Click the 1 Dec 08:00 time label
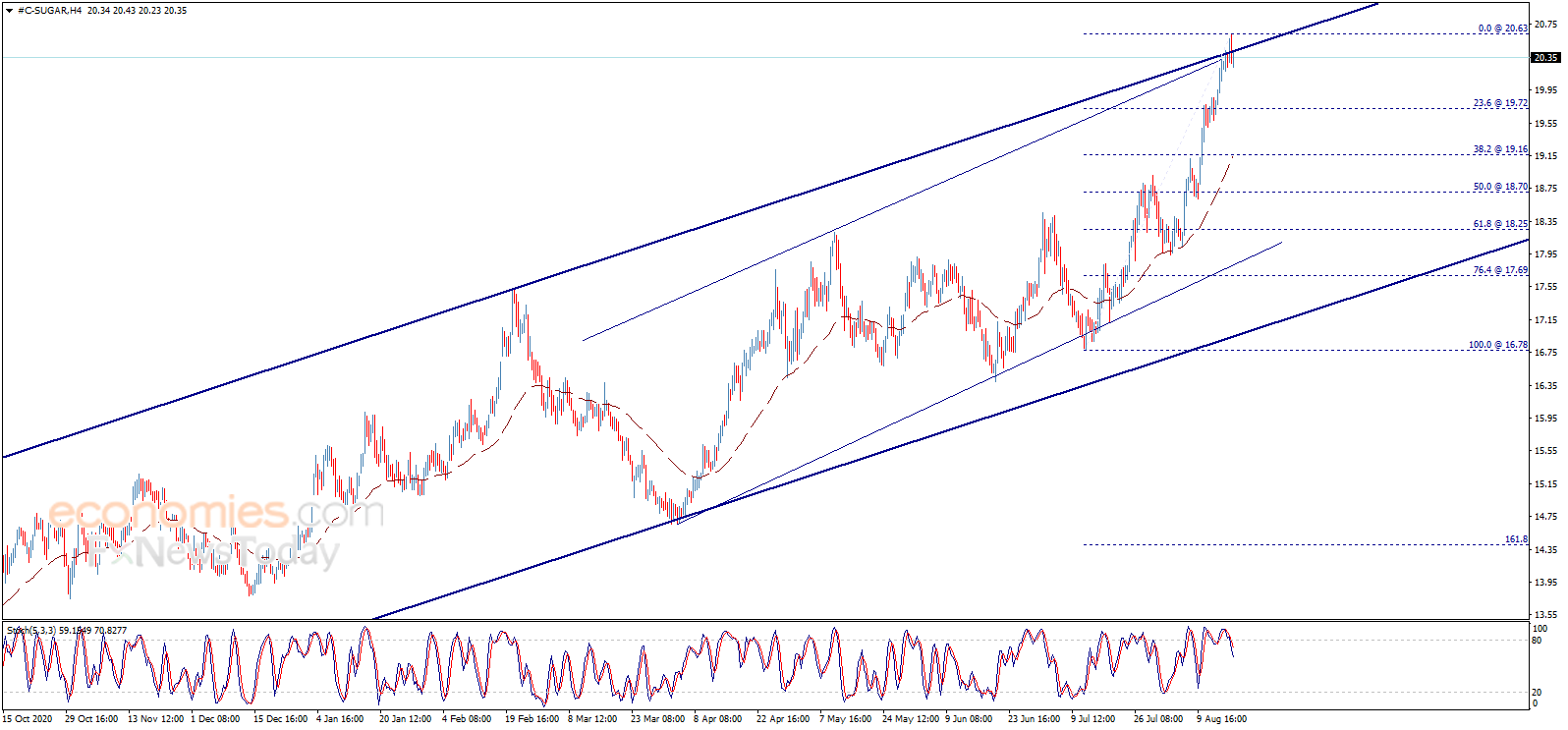1568x730 pixels. (x=215, y=719)
